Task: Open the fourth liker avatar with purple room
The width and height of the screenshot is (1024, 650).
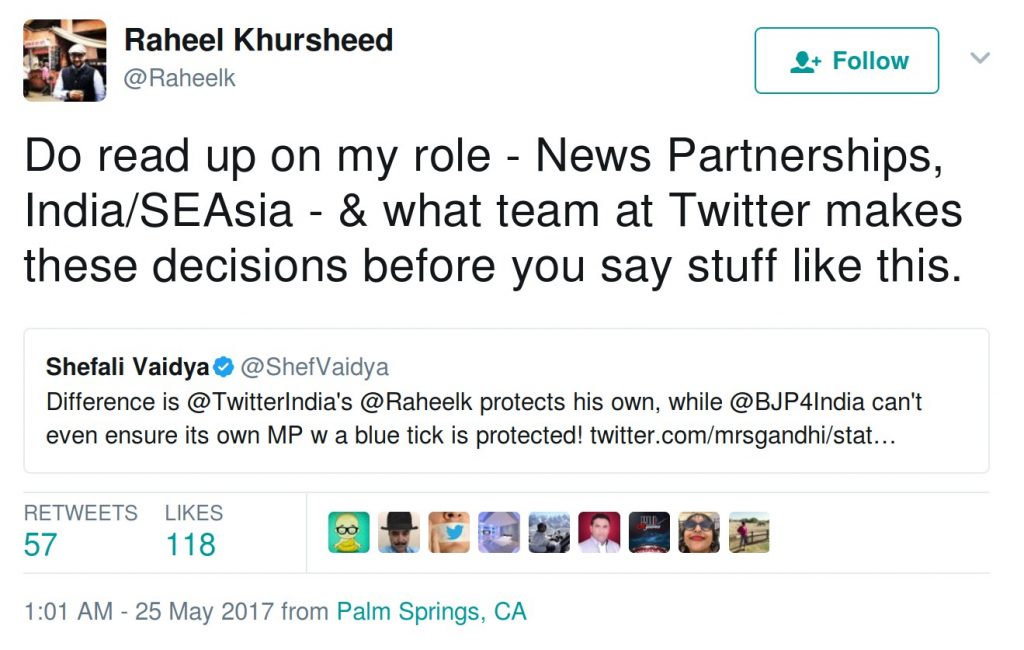Action: point(499,532)
